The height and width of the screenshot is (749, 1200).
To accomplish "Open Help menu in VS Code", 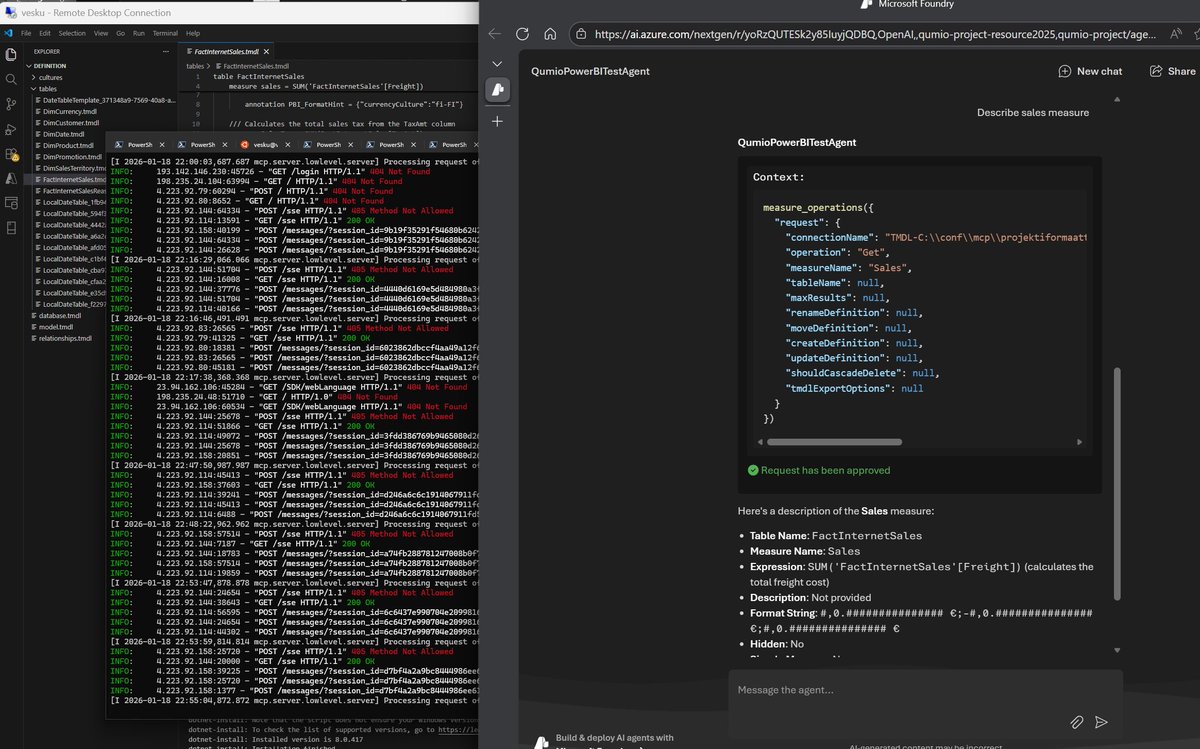I will 192,33.
